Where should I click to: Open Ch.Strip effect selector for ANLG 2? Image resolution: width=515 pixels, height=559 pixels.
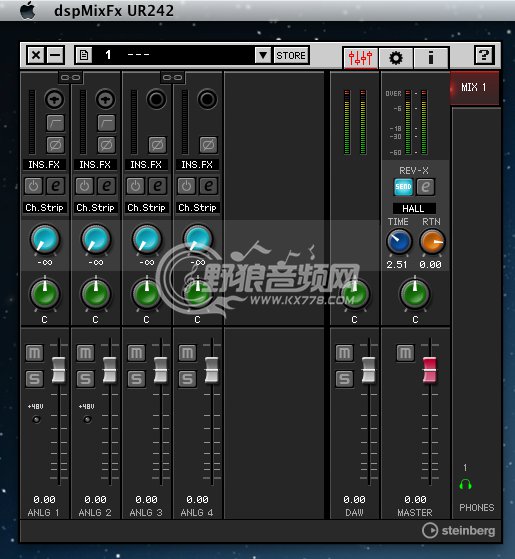pos(96,207)
